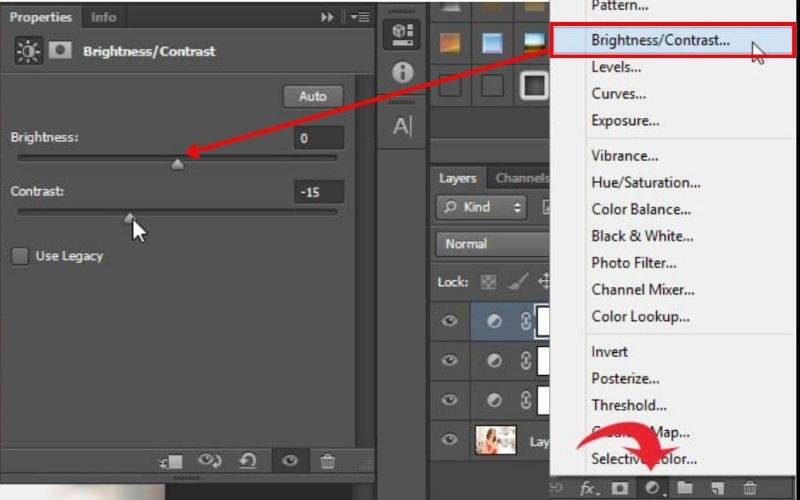Delete this adjustment layer from Properties panel

coord(328,461)
